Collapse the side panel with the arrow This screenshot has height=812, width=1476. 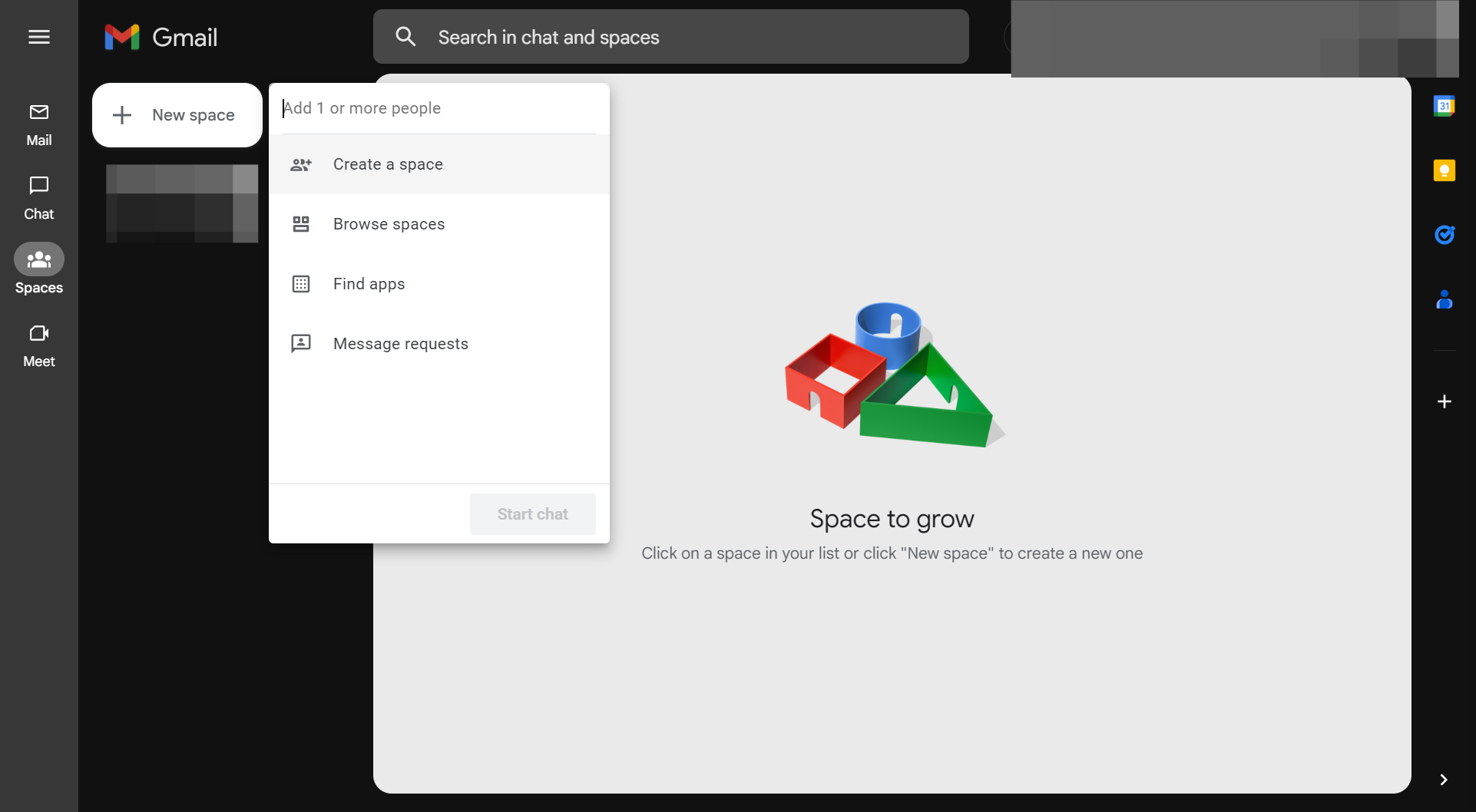tap(1444, 780)
